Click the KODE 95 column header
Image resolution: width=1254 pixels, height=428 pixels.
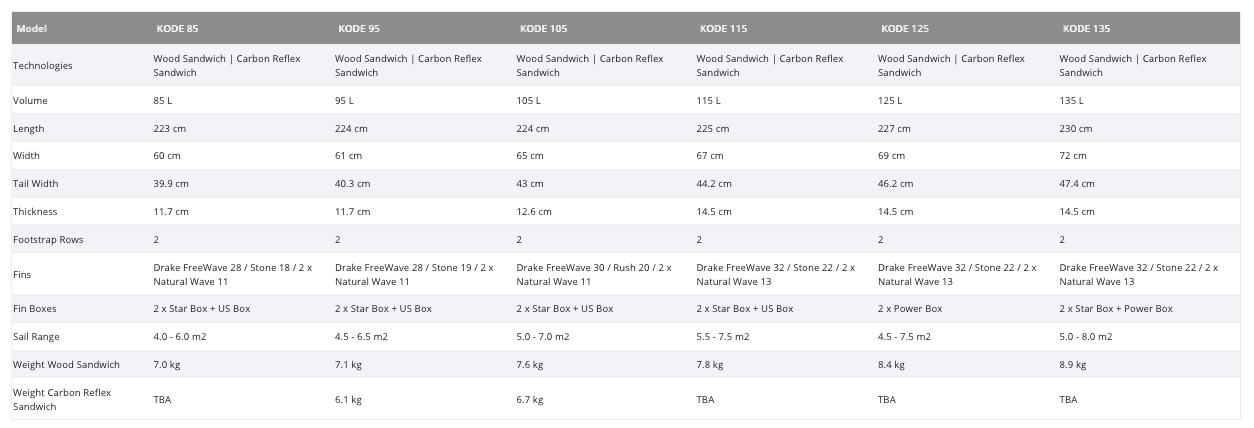coord(358,29)
